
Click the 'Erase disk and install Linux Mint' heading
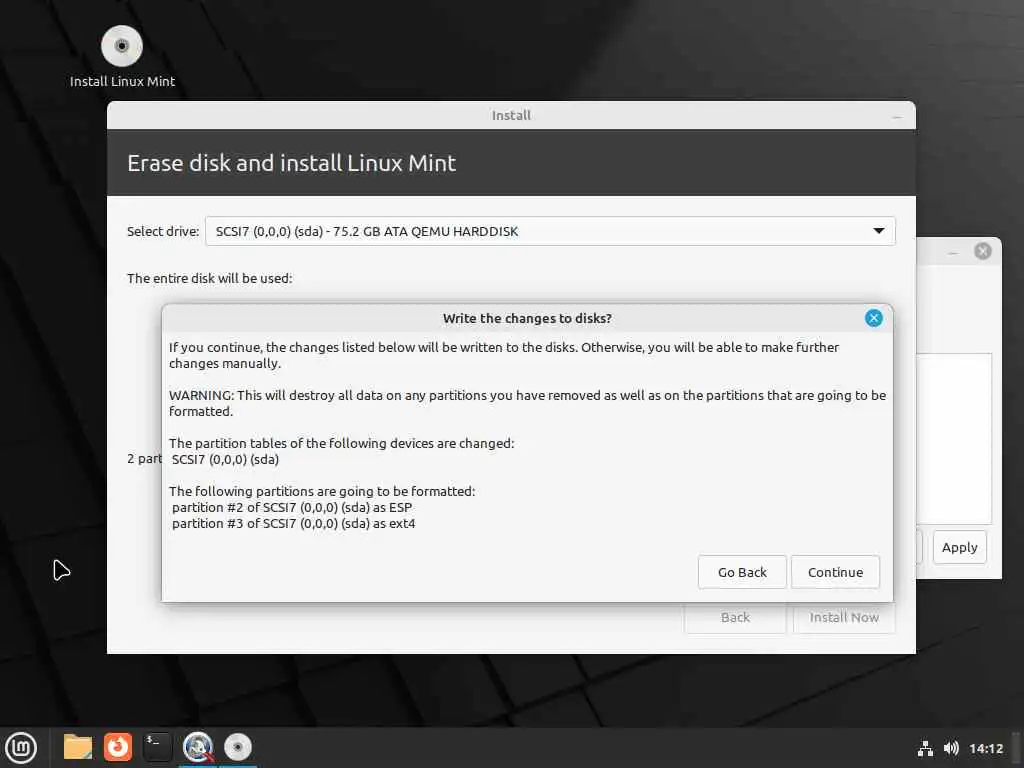pos(291,163)
